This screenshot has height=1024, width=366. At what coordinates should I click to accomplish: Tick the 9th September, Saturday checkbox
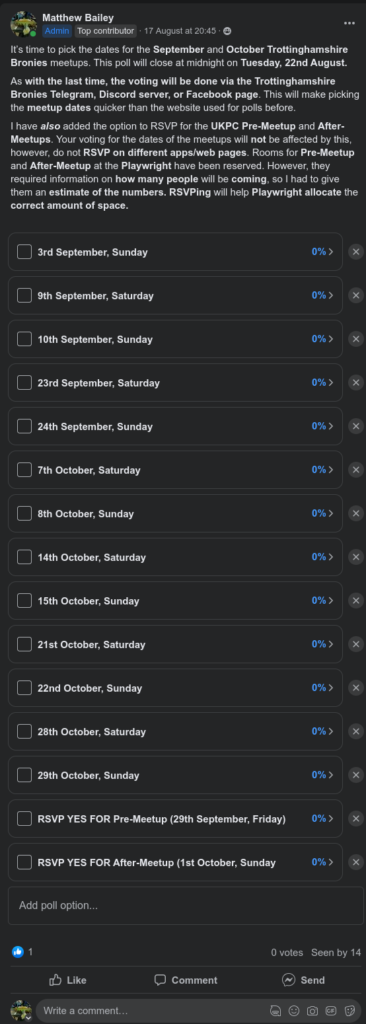click(24, 295)
